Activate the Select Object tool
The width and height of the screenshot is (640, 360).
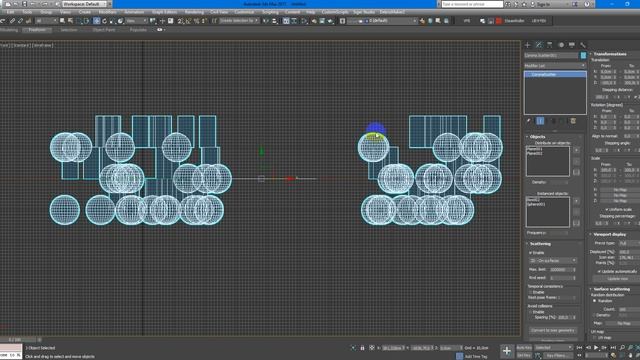(62, 21)
